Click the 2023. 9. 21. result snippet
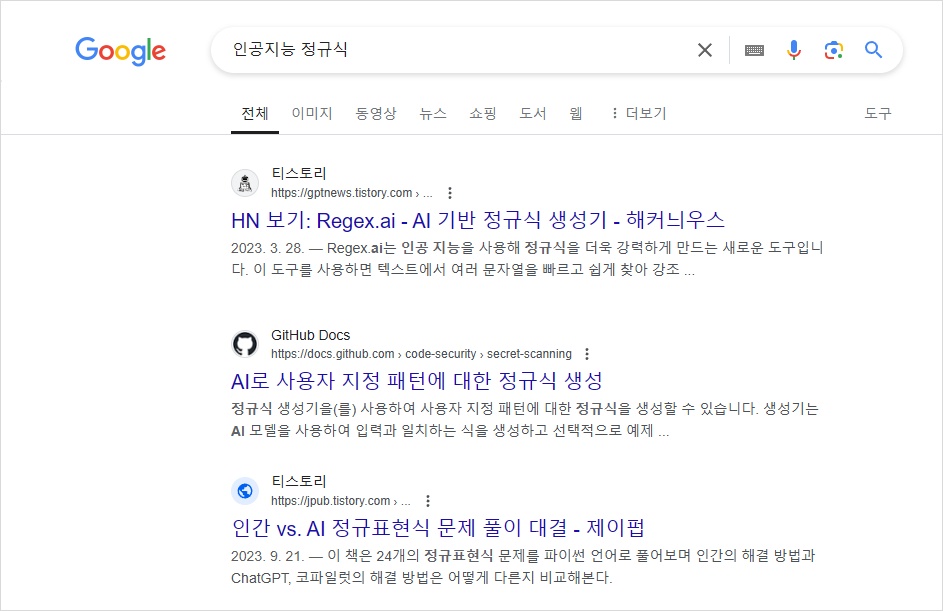The width and height of the screenshot is (943, 611). click(523, 566)
